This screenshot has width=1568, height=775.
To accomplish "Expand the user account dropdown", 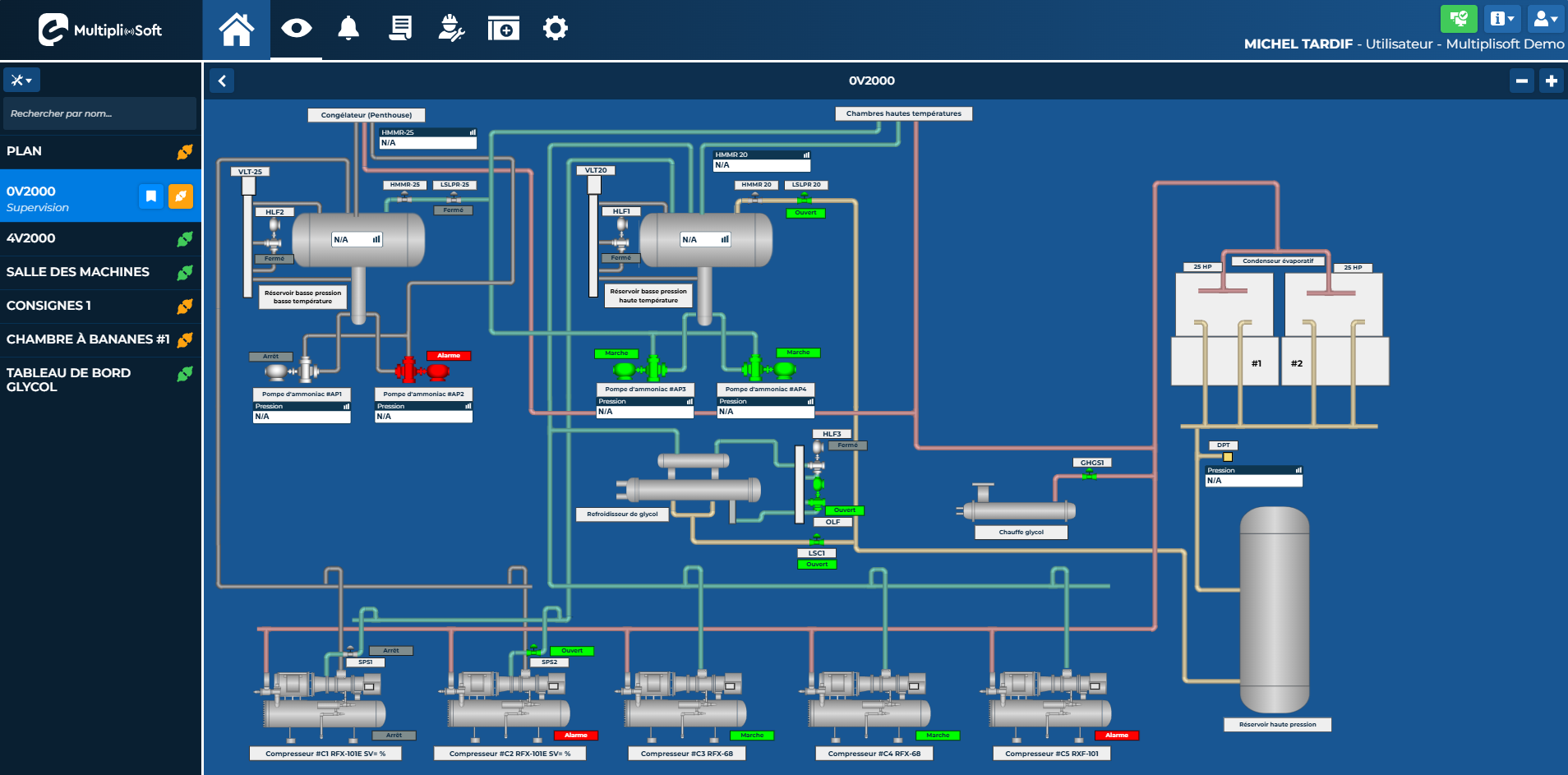I will click(x=1546, y=18).
